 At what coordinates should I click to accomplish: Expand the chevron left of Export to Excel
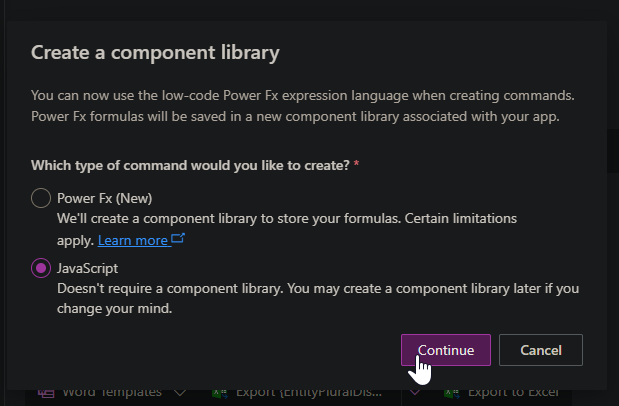point(415,393)
